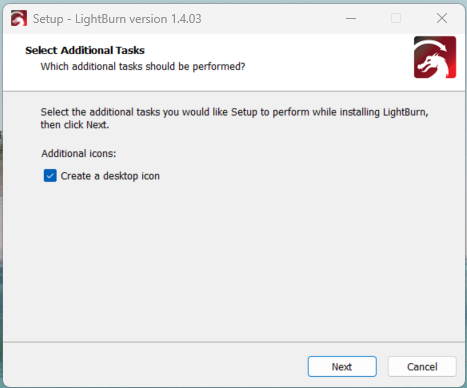Click the "Select the additional tasks you would like" sentence
467x388 pixels.
point(134,112)
